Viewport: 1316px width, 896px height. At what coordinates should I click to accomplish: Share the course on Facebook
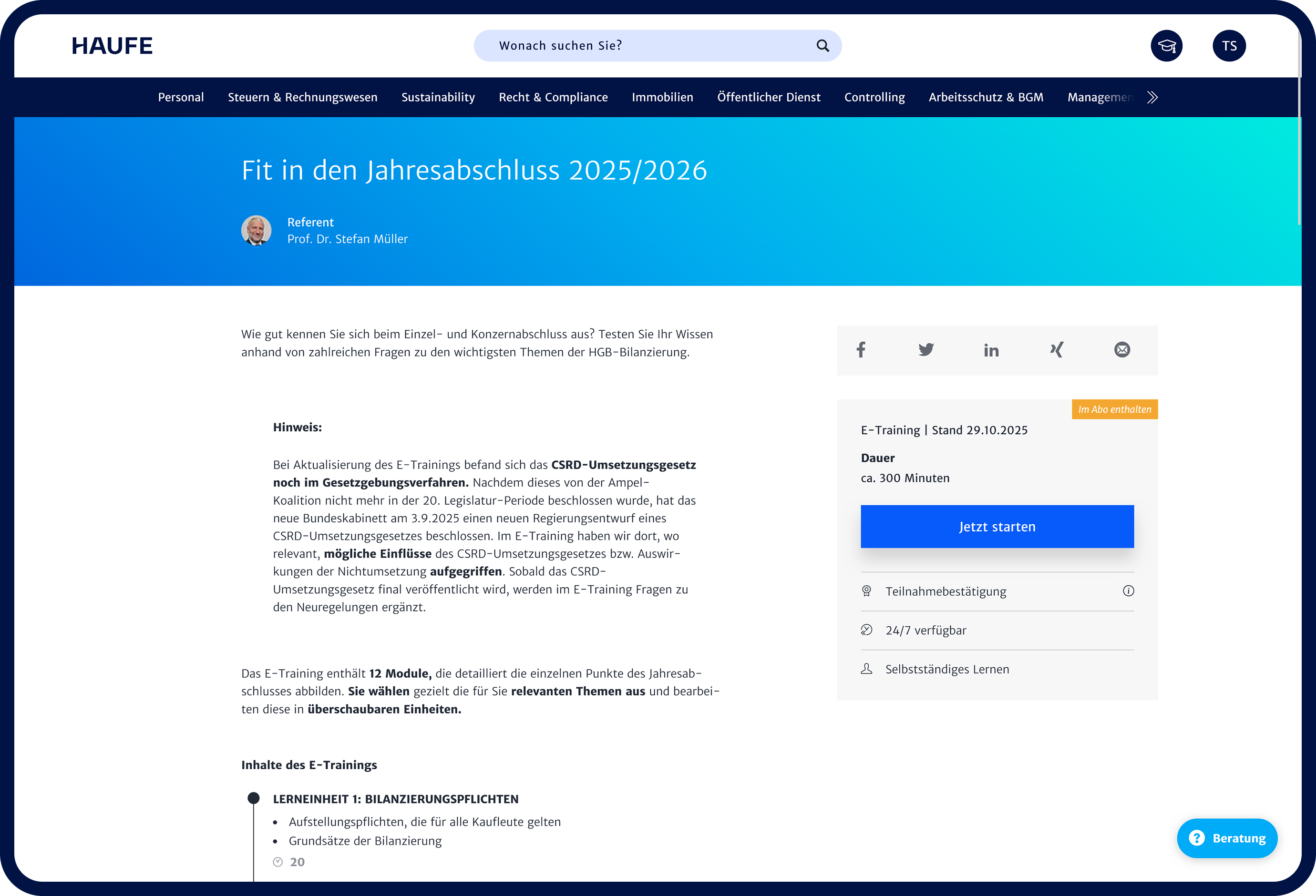861,350
